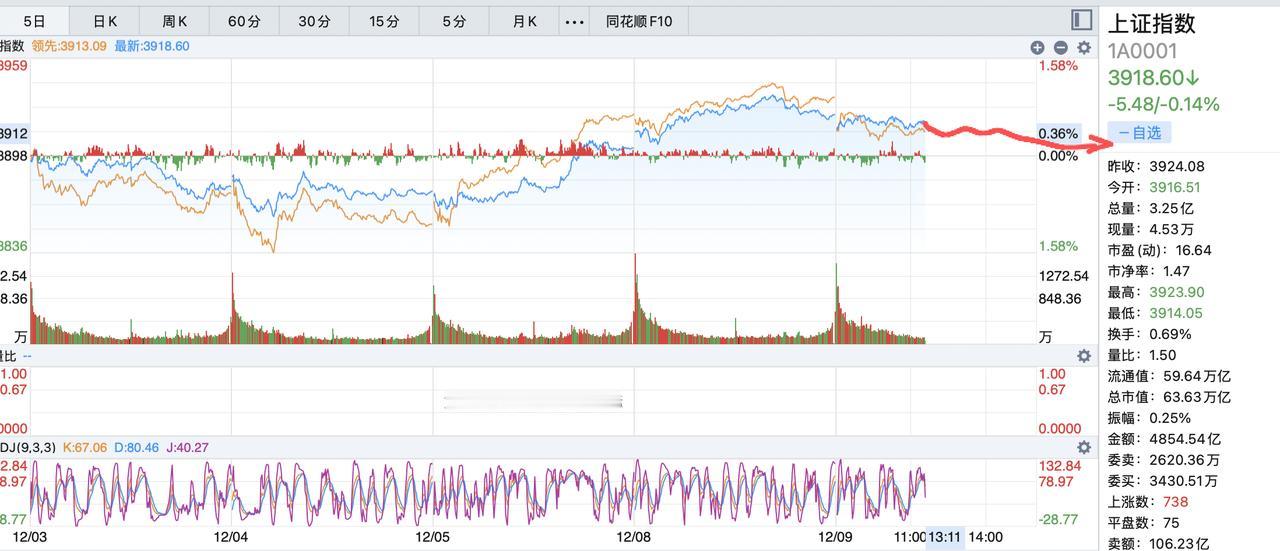
Task: Click the 委卖: 2620.36万 row
Action: tap(1163, 460)
